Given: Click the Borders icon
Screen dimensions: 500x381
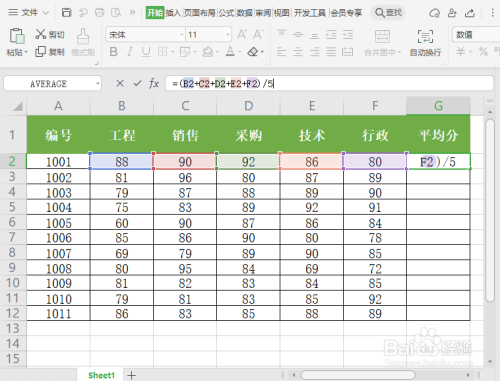Looking at the screenshot, I should click(x=162, y=52).
